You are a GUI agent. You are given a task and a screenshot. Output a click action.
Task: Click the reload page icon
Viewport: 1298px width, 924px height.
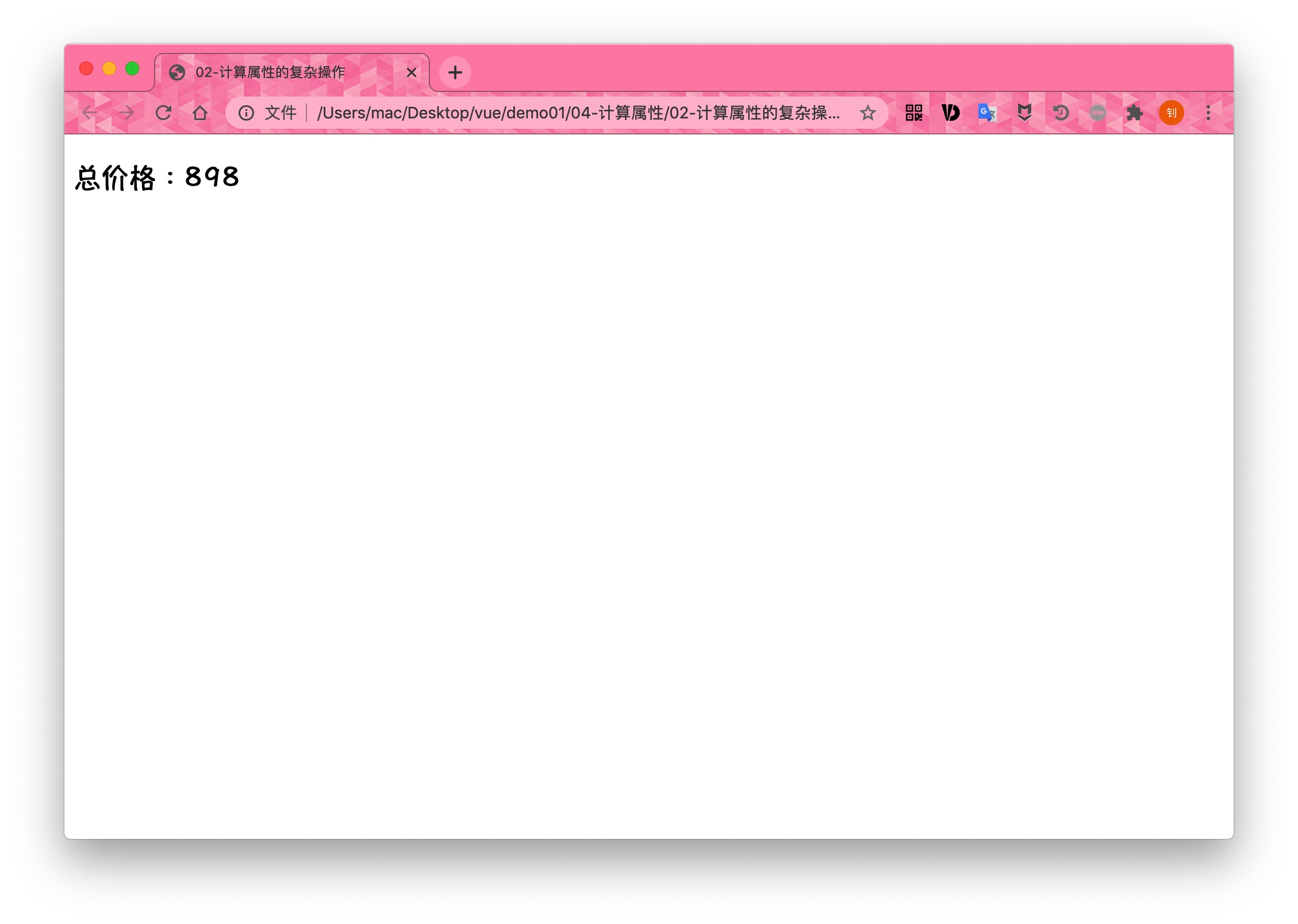pos(164,112)
